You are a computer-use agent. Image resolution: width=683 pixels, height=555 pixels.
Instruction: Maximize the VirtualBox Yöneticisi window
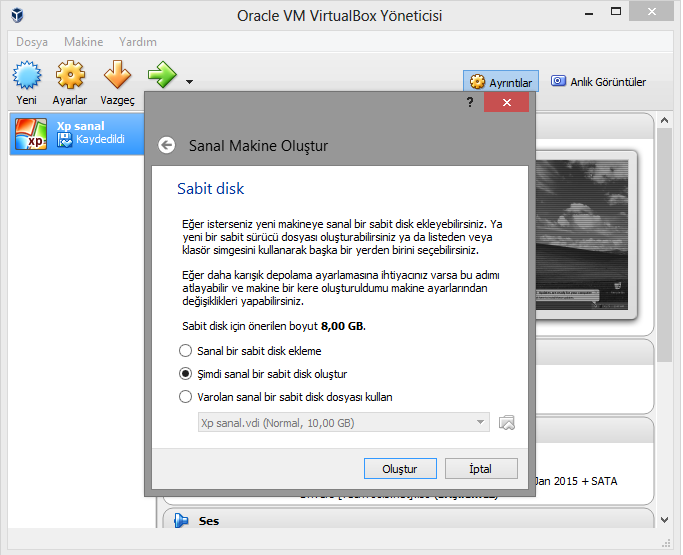(x=616, y=12)
